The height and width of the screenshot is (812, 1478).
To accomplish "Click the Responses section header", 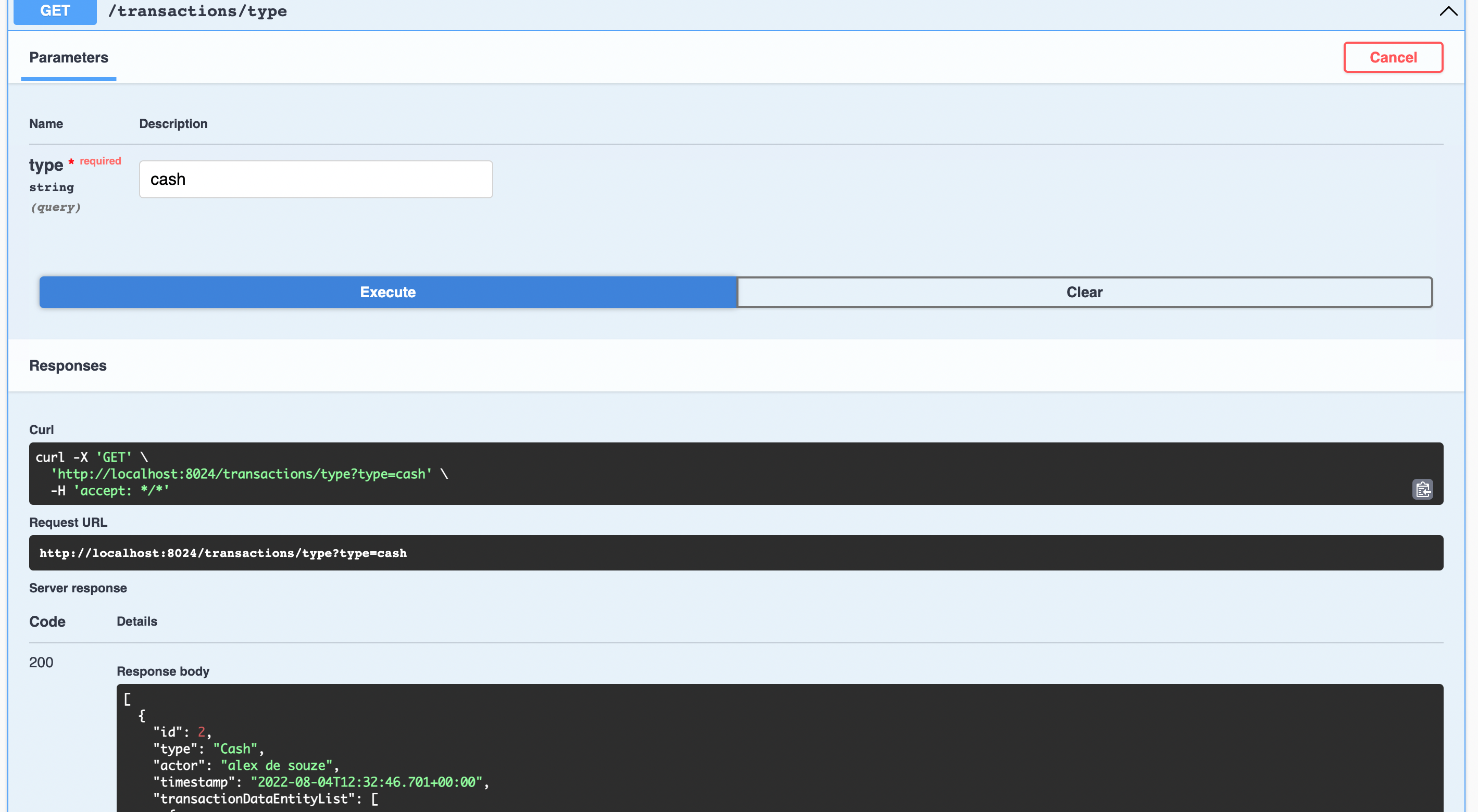I will [68, 365].
